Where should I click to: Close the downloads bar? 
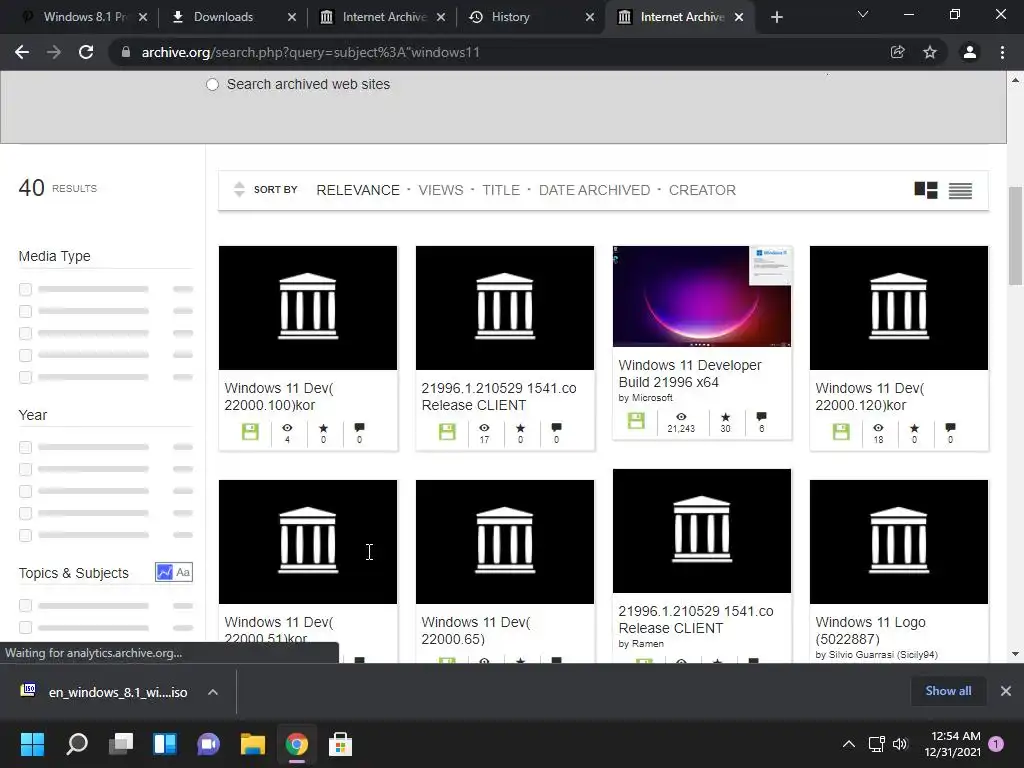[1006, 691]
